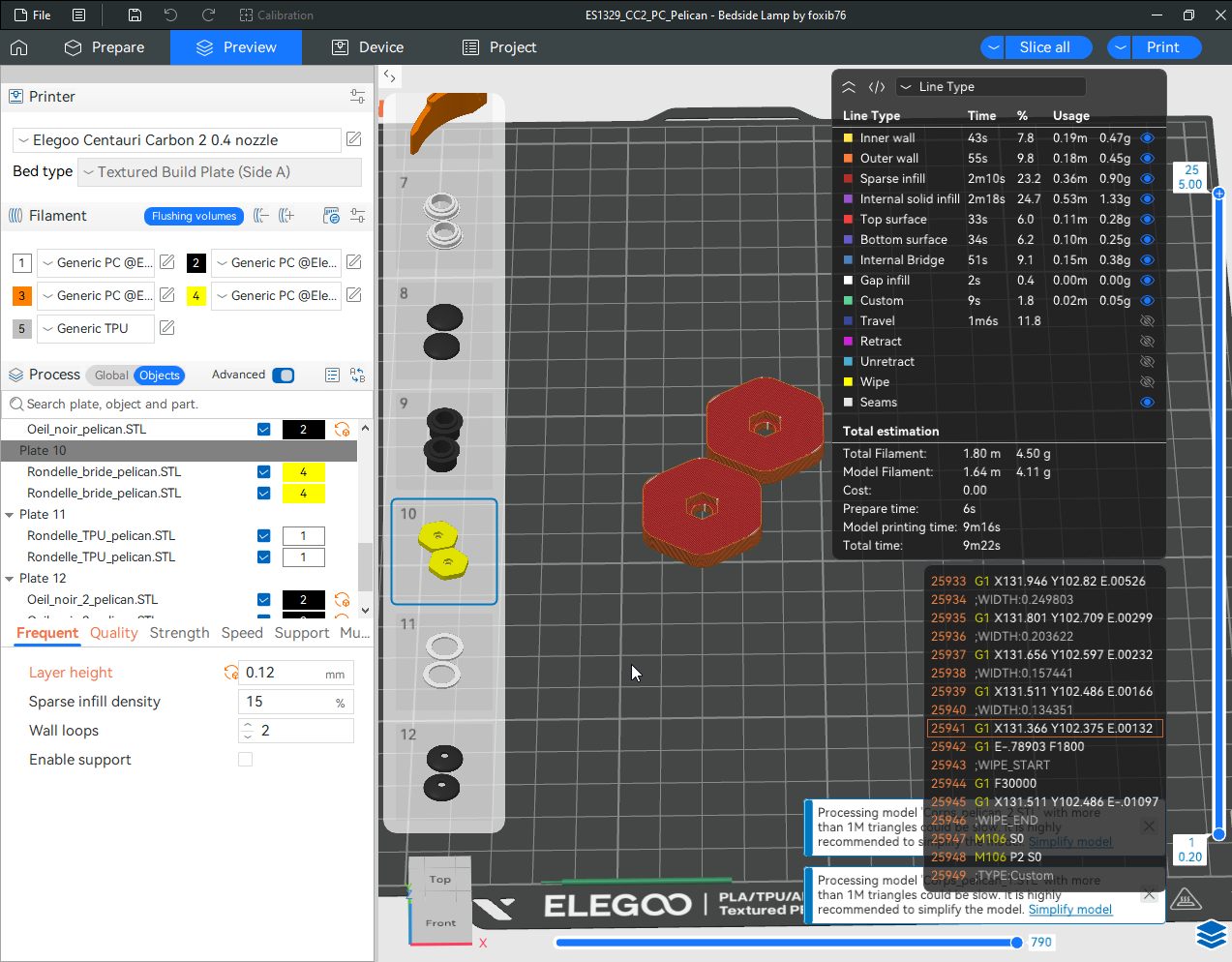Collapse Plate 12 tree node
Viewport: 1232px width, 962px height.
click(x=10, y=579)
